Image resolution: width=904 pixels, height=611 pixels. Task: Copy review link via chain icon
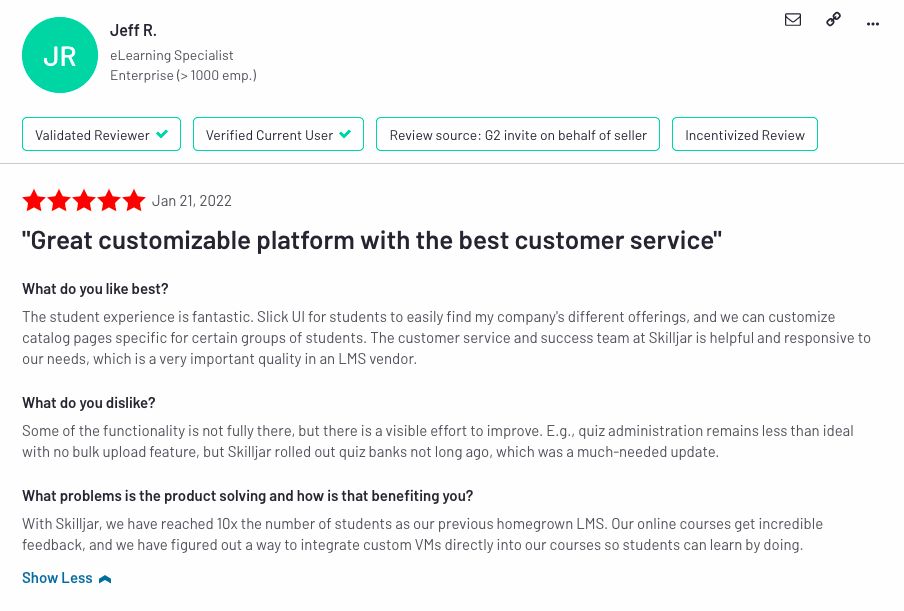pyautogui.click(x=833, y=20)
